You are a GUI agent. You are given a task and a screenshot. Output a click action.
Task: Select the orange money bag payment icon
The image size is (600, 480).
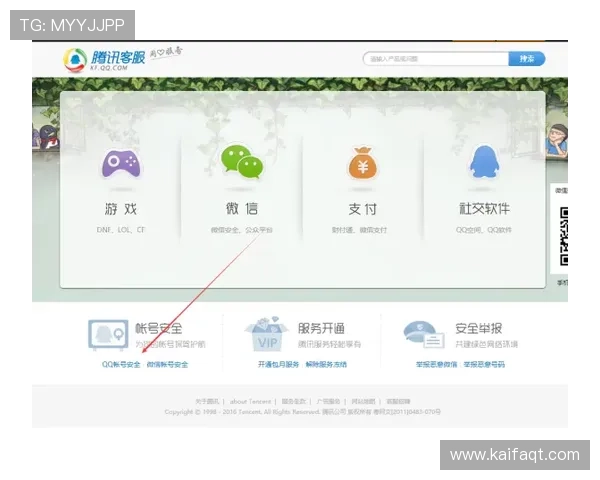pos(363,163)
